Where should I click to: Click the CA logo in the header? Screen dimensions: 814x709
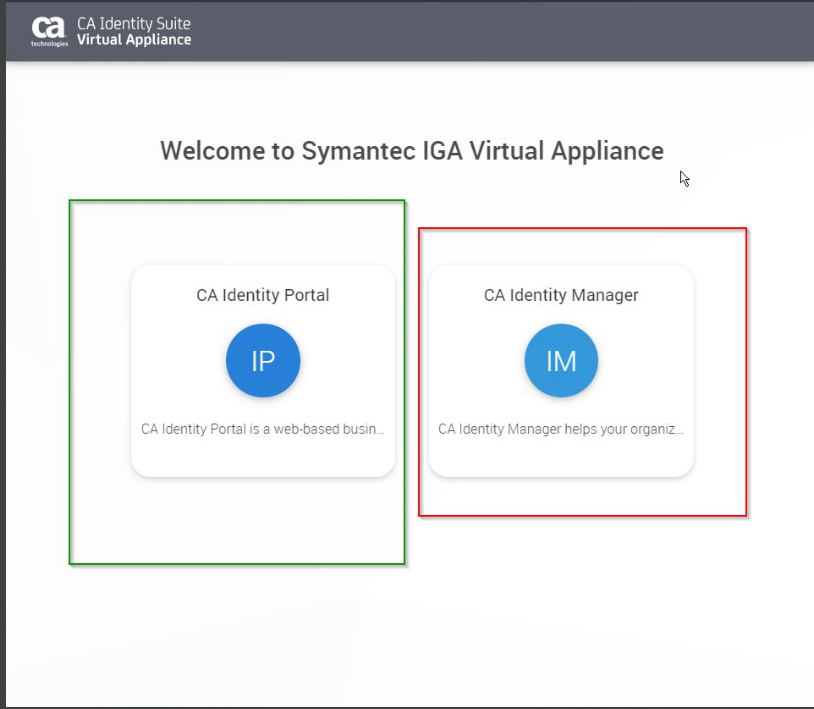[x=47, y=29]
